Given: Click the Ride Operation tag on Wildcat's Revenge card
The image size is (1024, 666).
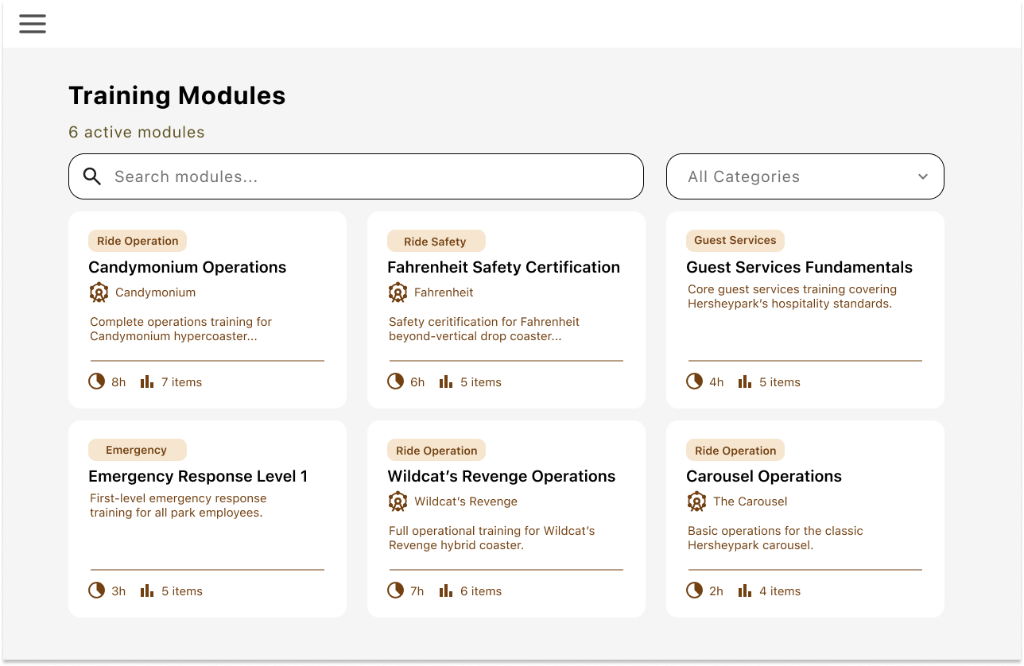Looking at the screenshot, I should (436, 450).
